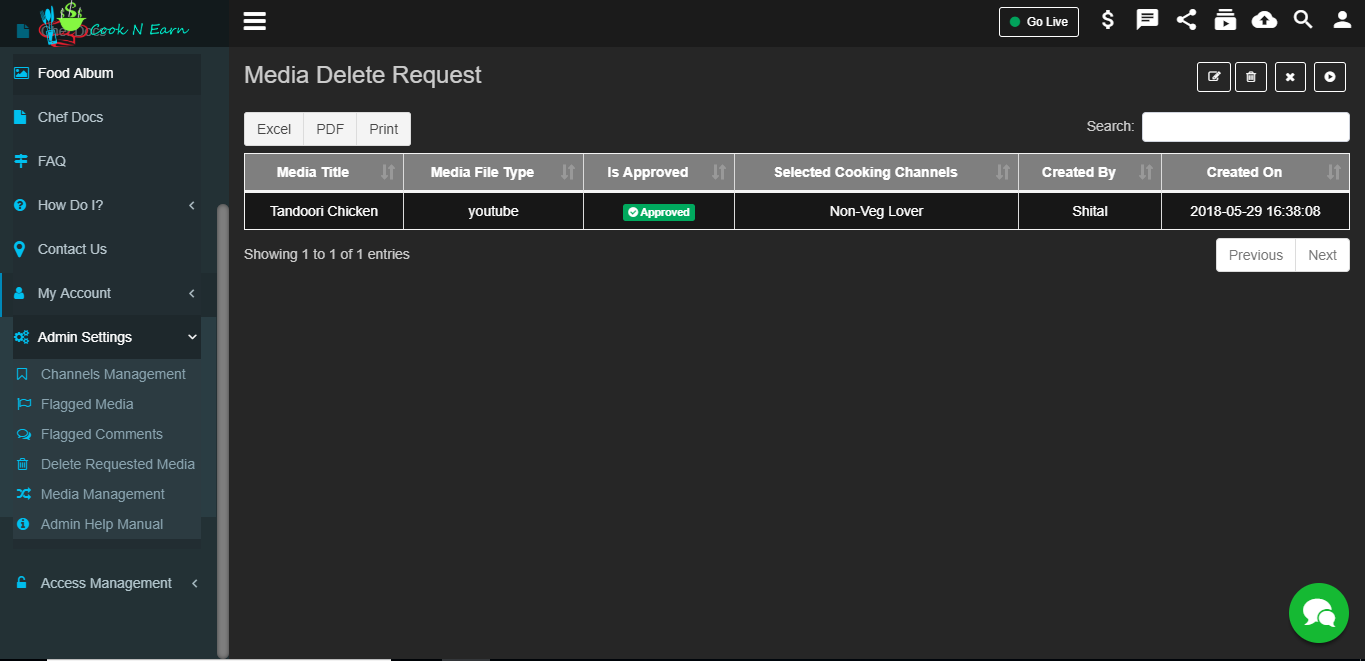Click the edit pencil action button
1365x661 pixels.
1213,77
